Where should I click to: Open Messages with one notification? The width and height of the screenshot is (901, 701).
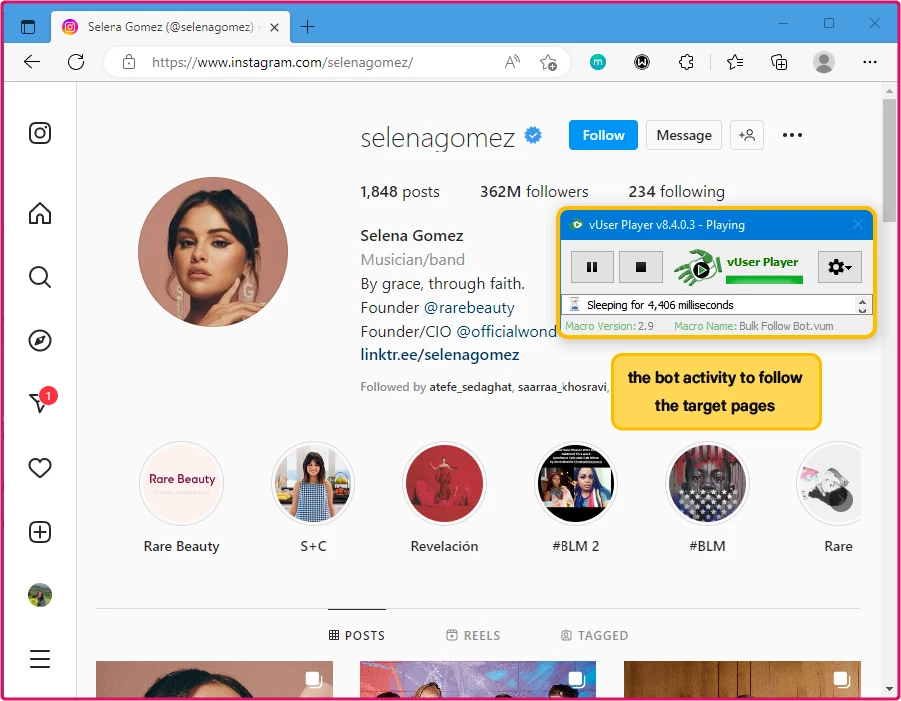[43, 400]
